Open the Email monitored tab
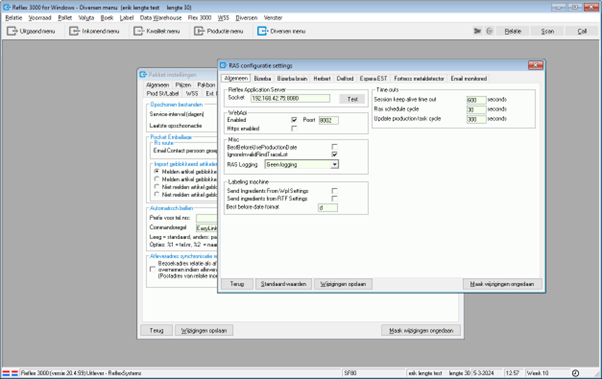Screen dimensions: 602x379 [469, 78]
